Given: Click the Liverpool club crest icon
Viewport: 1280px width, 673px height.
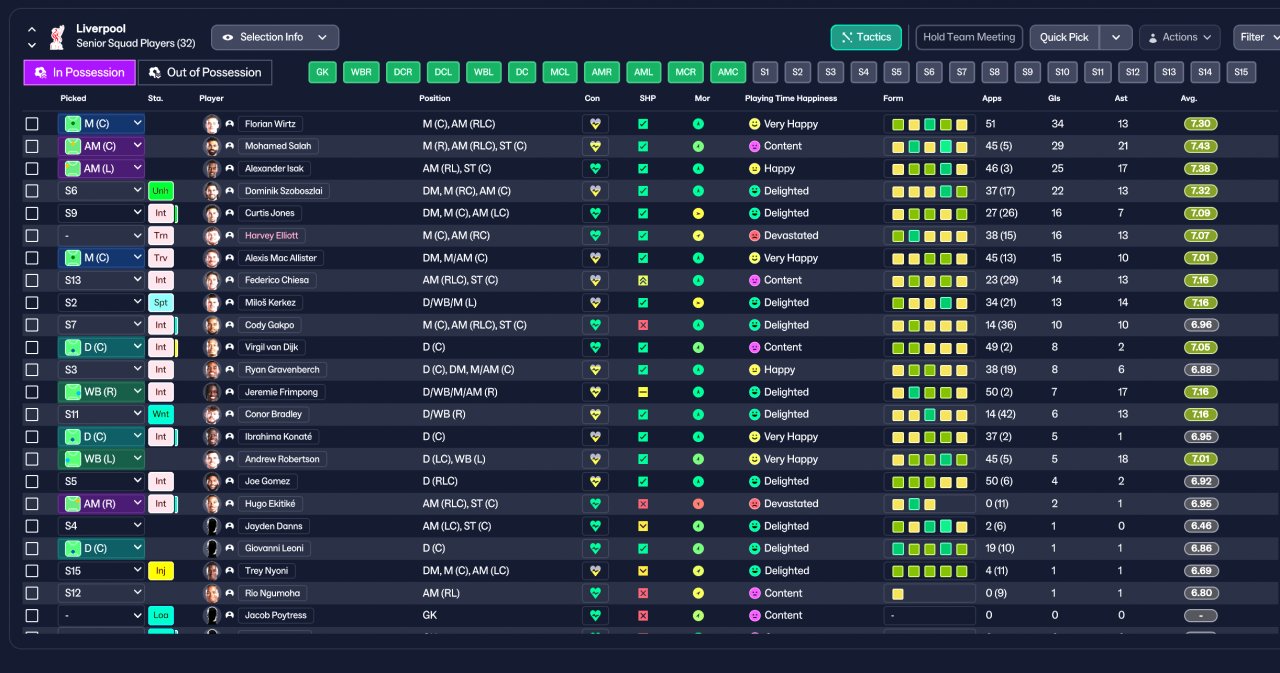Looking at the screenshot, I should (57, 37).
